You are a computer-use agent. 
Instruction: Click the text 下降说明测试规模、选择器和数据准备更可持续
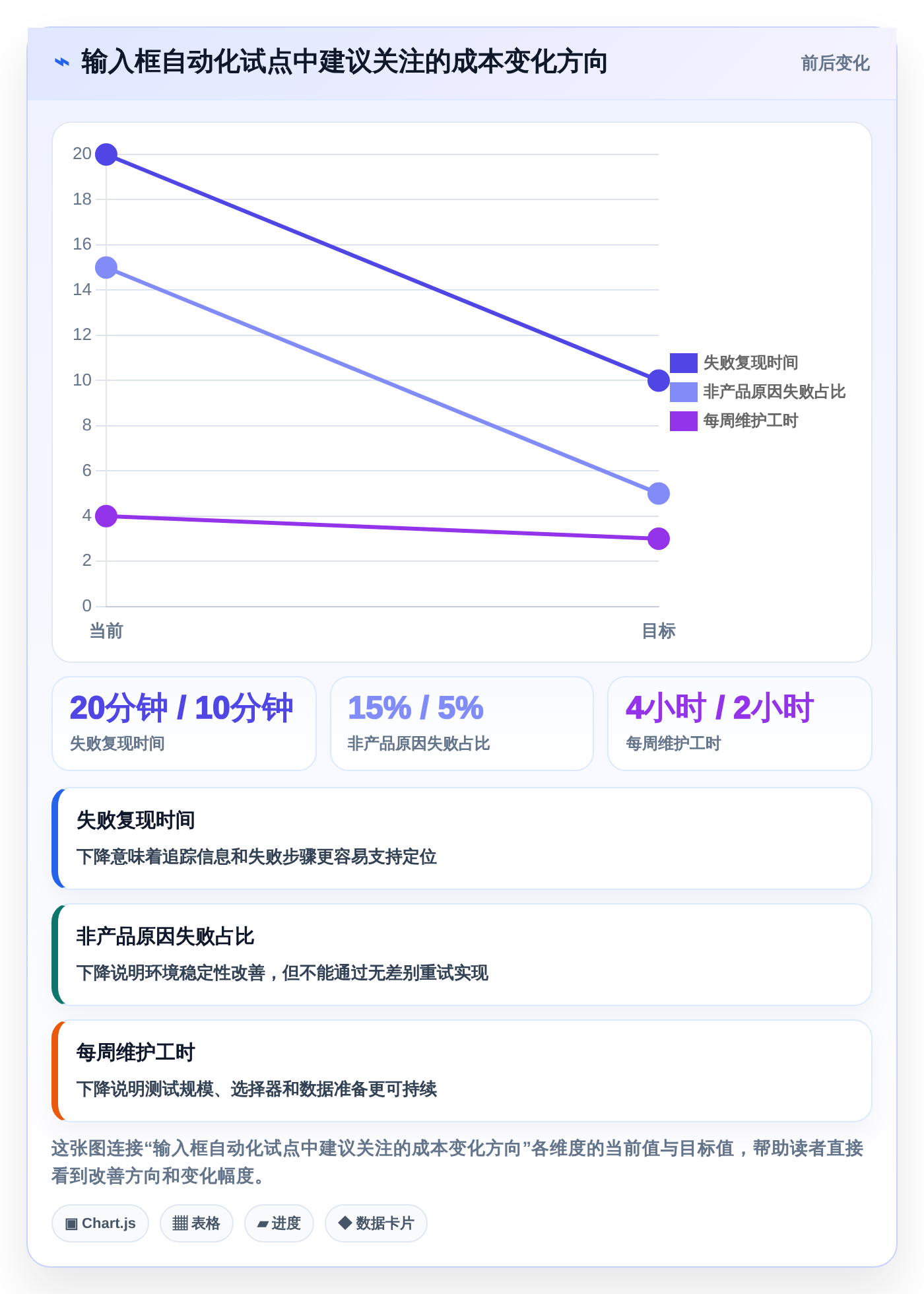(256, 1089)
